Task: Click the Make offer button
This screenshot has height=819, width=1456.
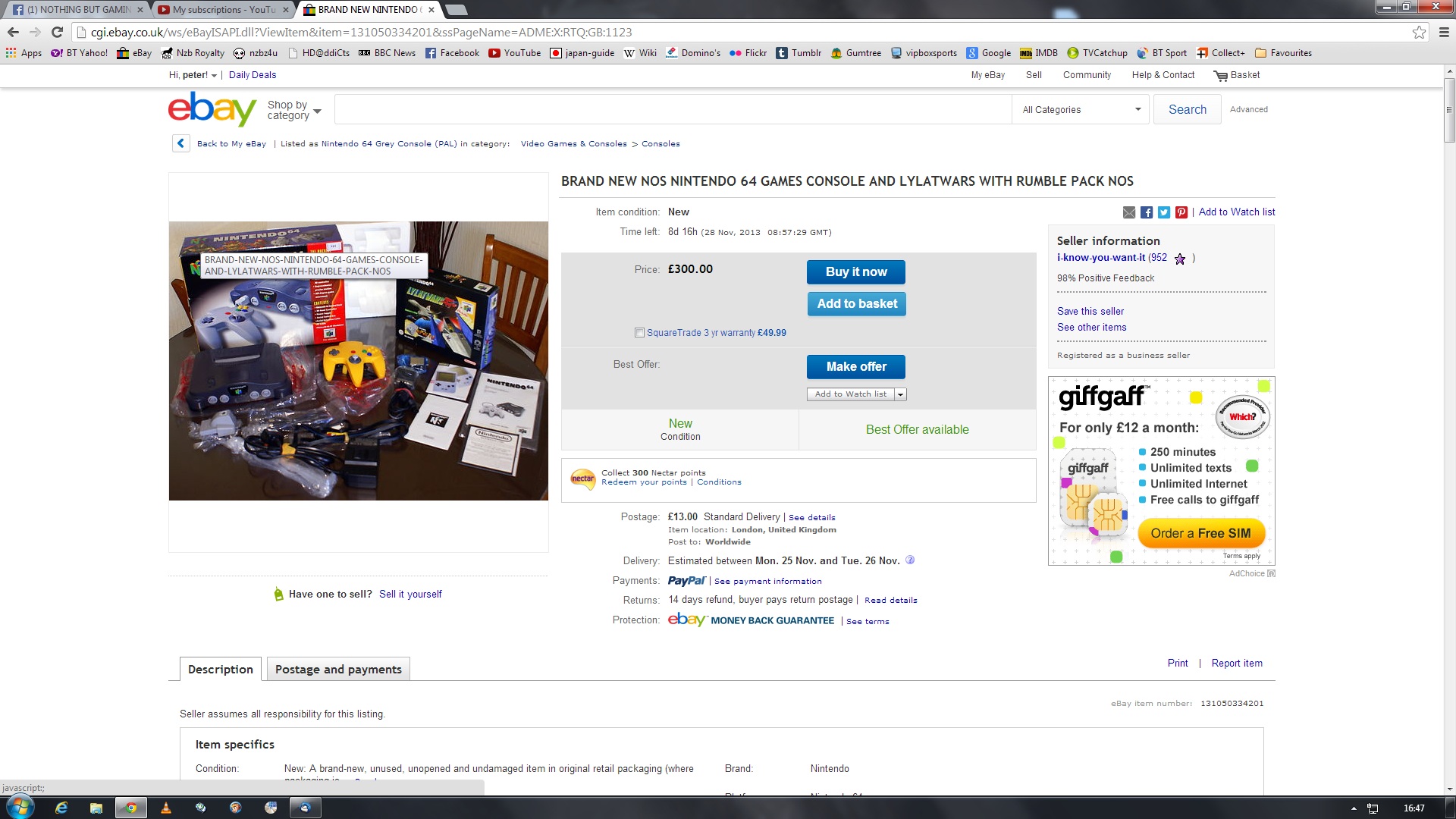Action: (856, 367)
